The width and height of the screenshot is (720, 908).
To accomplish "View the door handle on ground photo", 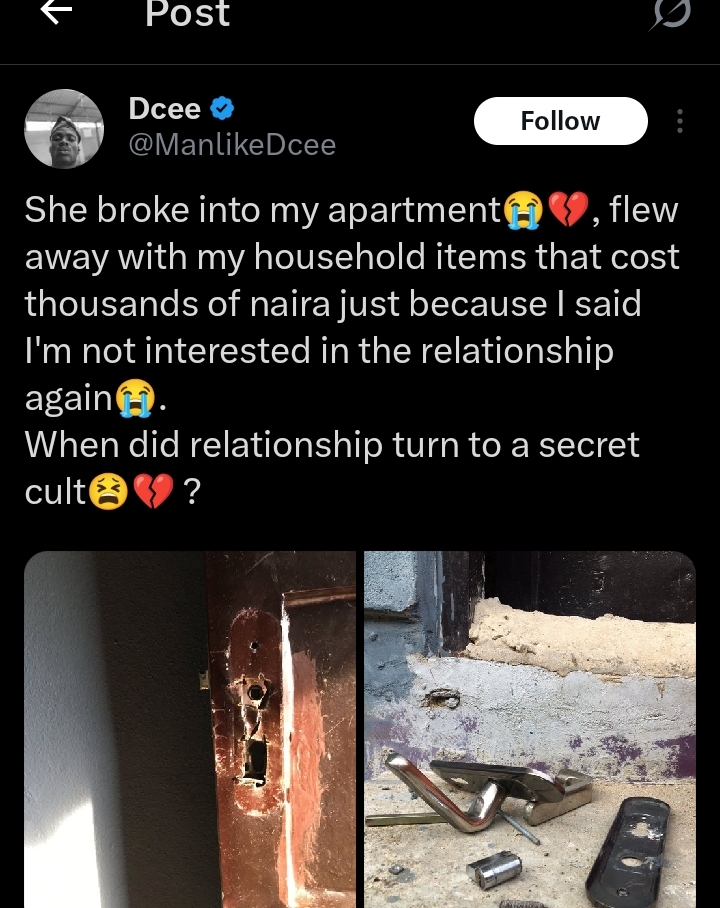I will [x=529, y=730].
